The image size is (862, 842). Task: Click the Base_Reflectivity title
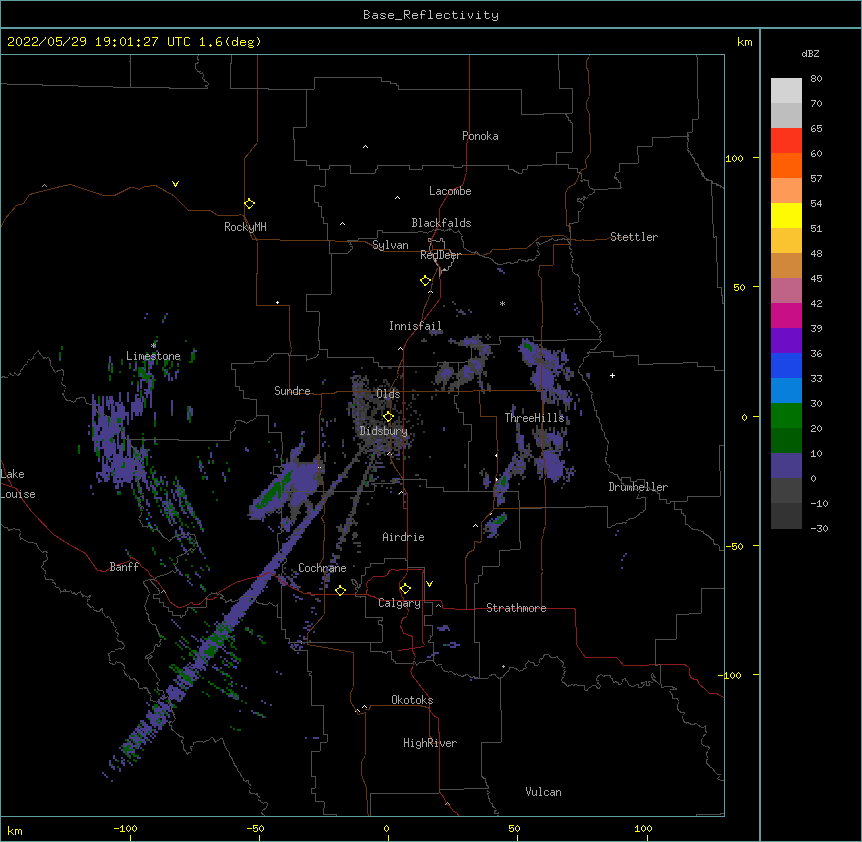coord(431,15)
